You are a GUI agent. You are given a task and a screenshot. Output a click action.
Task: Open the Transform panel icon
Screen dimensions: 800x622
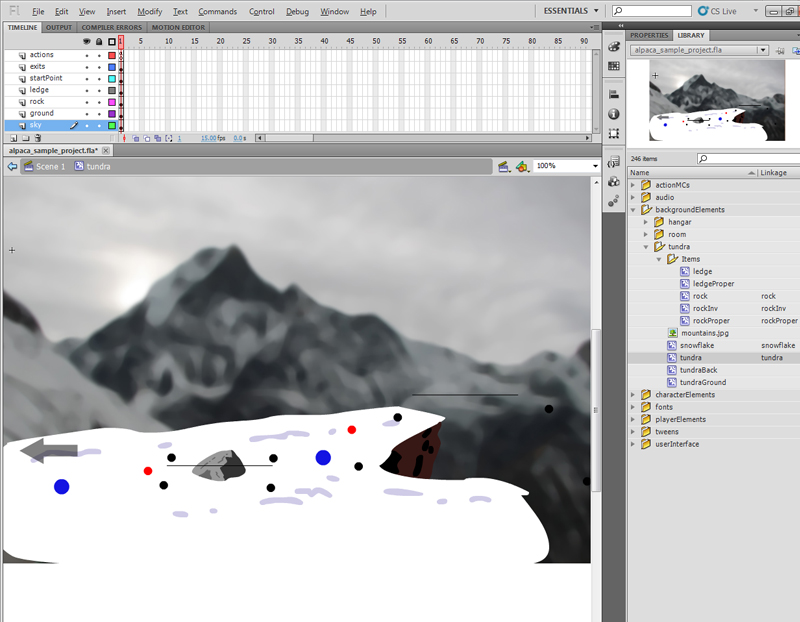[x=613, y=133]
